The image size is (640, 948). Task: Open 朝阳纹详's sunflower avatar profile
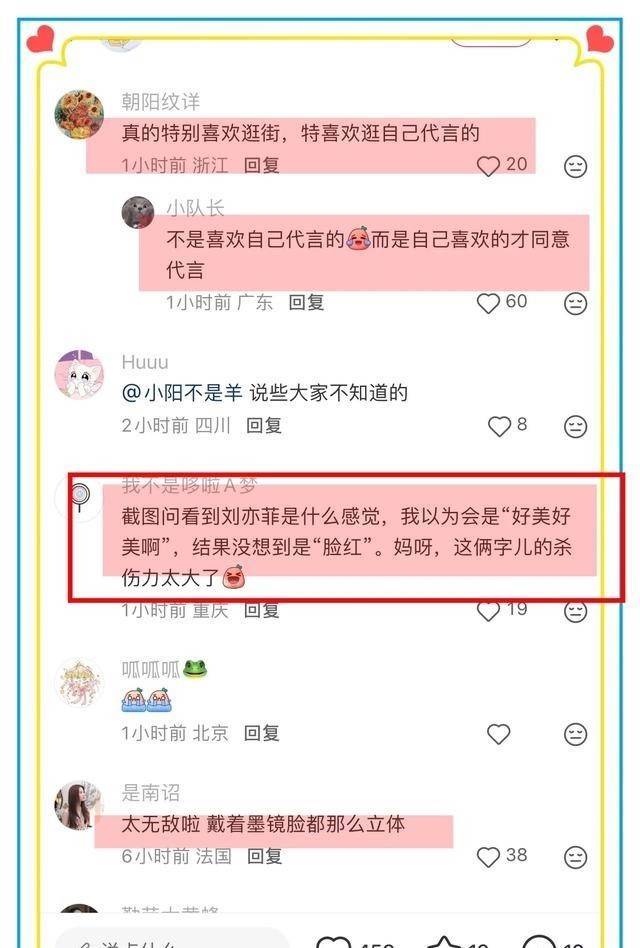(x=79, y=115)
